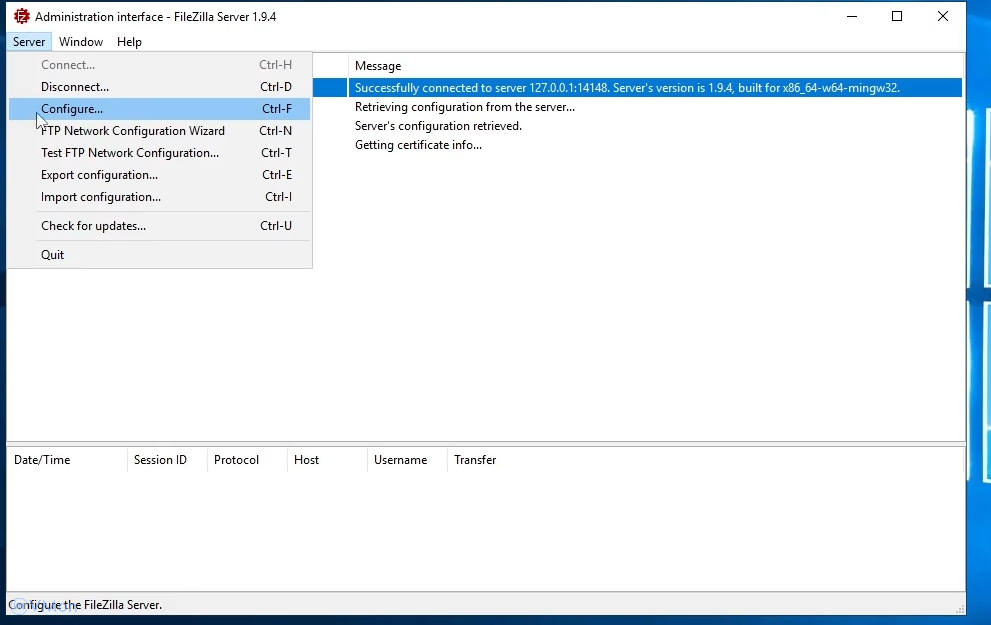Click the FileZilla Server title bar icon
Screen dimensions: 991x625
point(21,16)
